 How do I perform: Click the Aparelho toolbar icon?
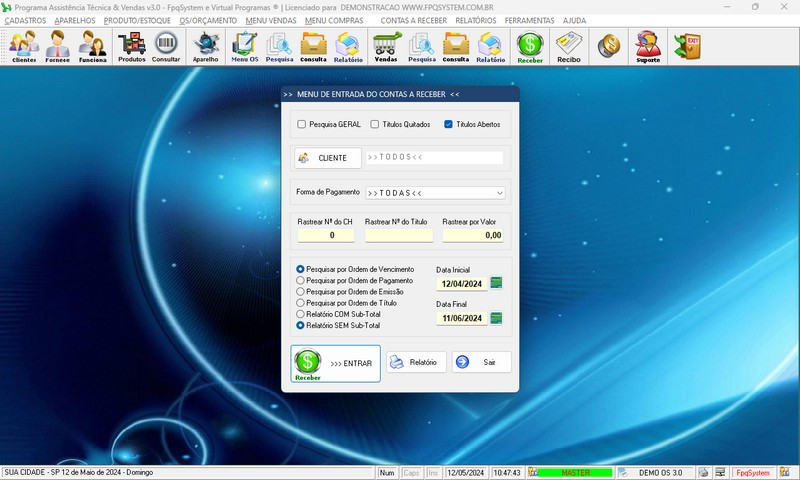pos(205,46)
